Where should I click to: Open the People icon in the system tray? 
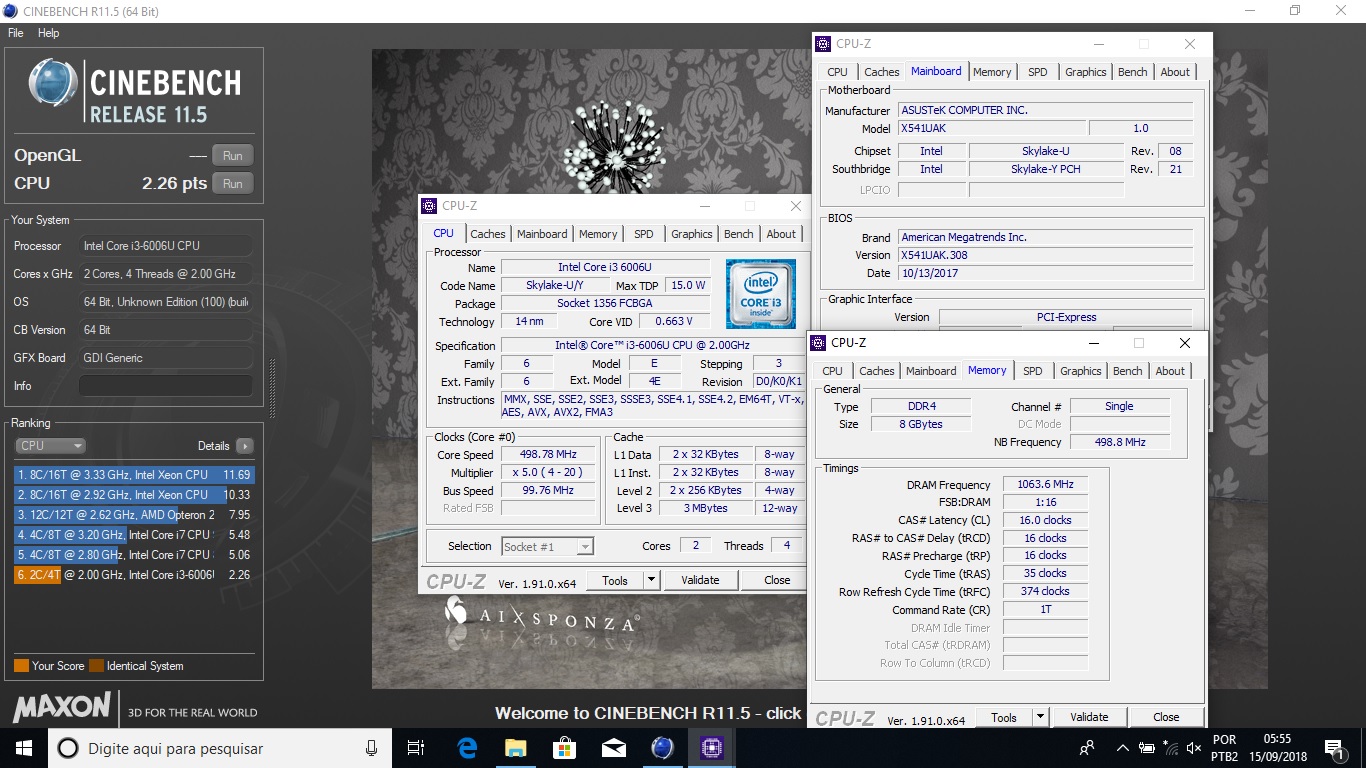tap(1087, 748)
